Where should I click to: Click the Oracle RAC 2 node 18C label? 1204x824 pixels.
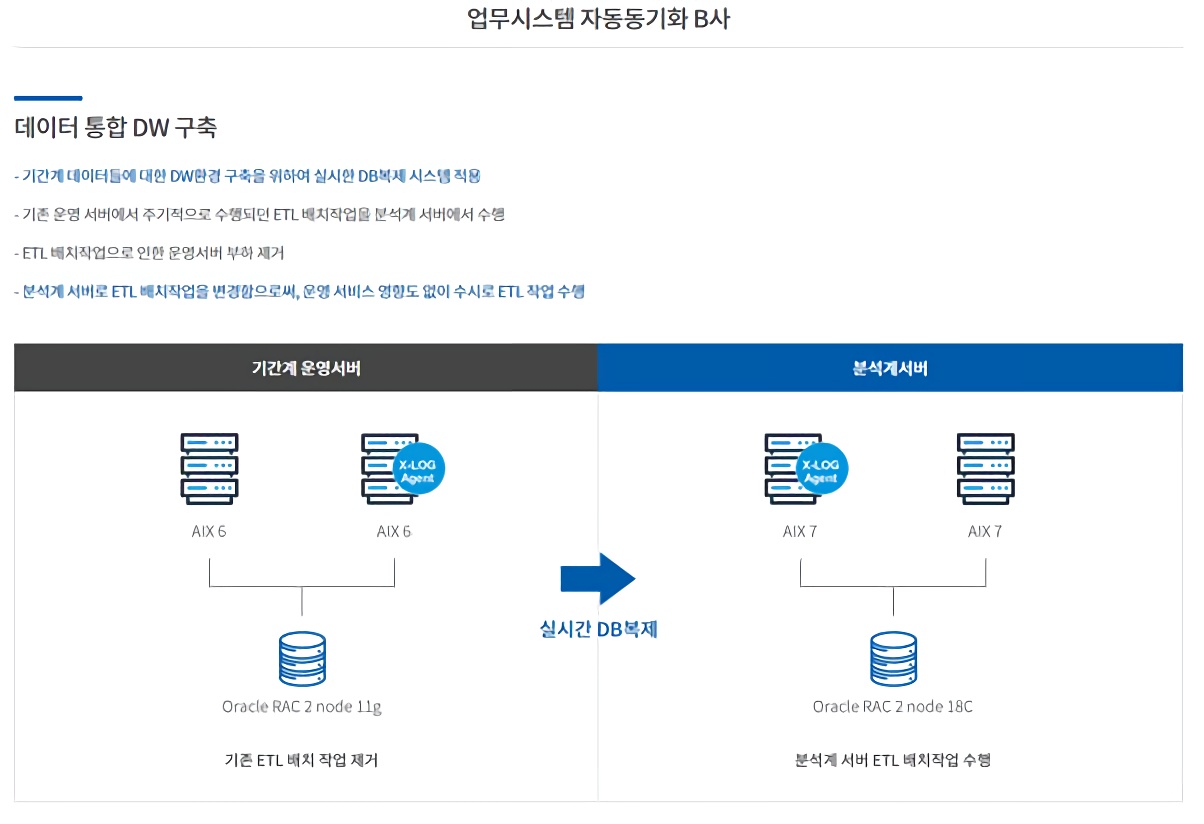pos(892,707)
